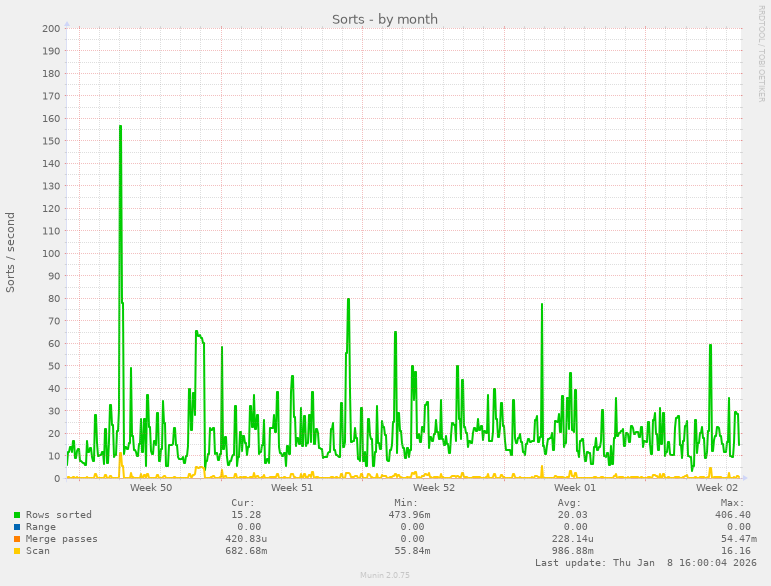Click the RRDTOOL / TOBI OETIKER watermark
The width and height of the screenshot is (771, 586).
[x=762, y=53]
